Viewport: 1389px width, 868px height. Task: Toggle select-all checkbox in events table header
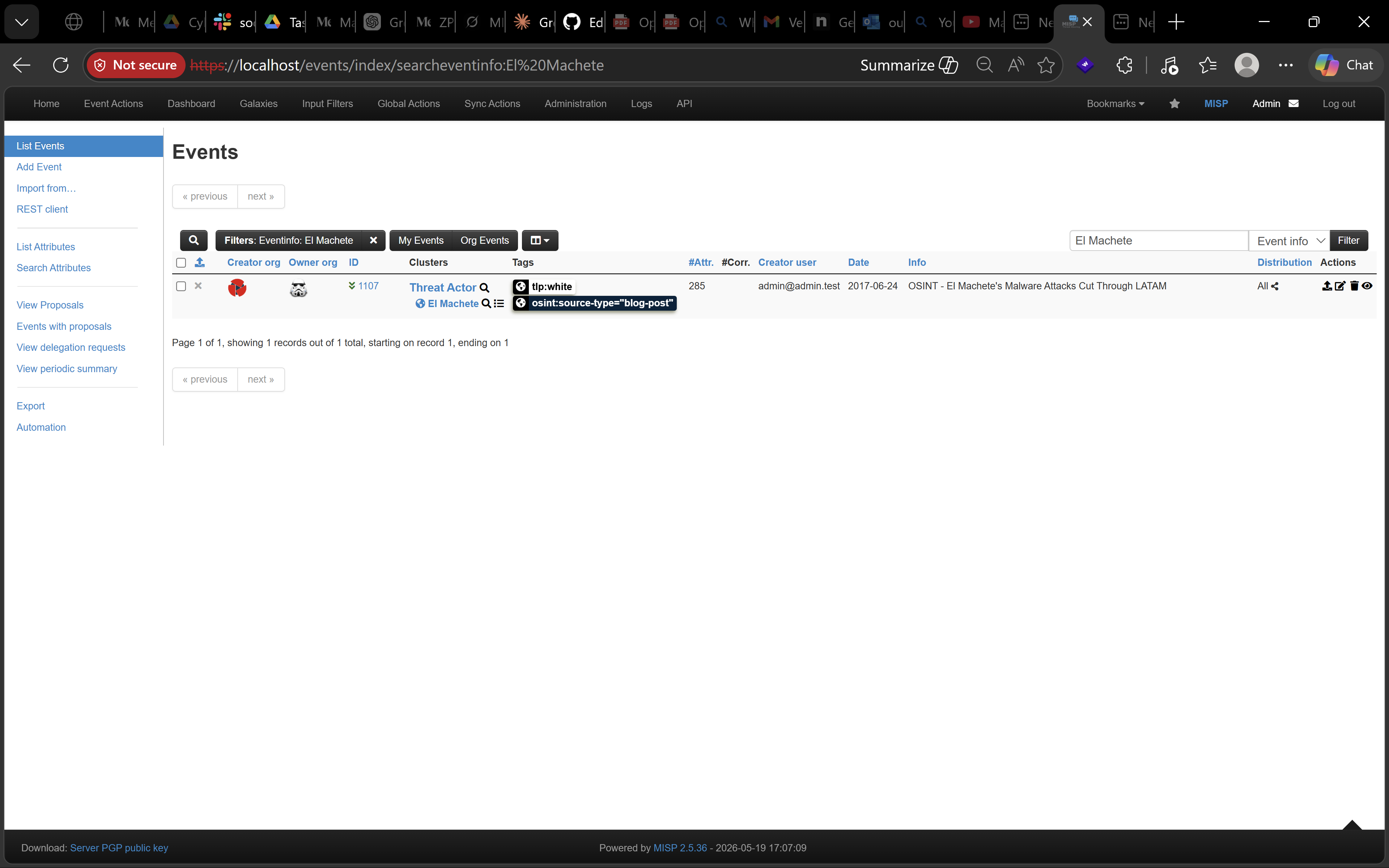pyautogui.click(x=181, y=262)
